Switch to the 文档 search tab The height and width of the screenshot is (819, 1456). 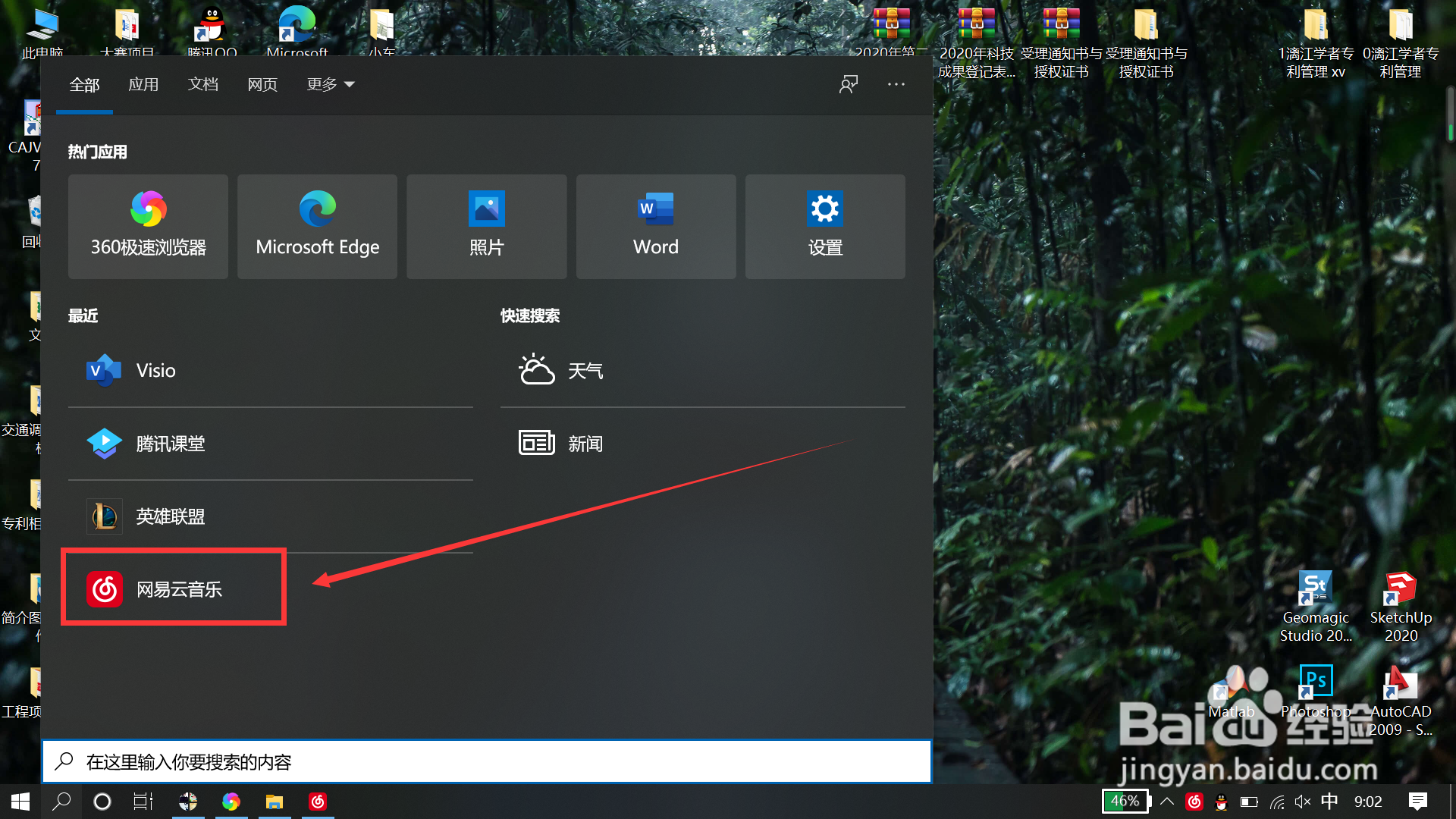coord(202,84)
